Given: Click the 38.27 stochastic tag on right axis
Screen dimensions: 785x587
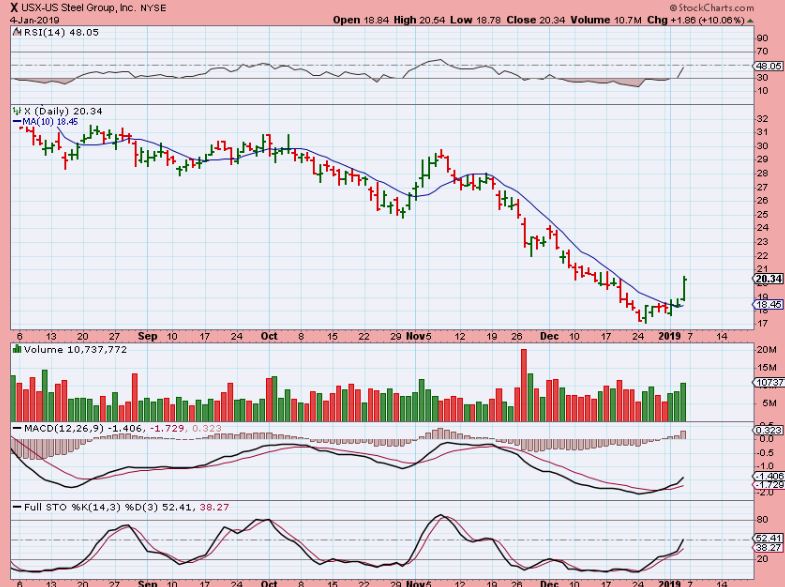Looking at the screenshot, I should tap(769, 548).
